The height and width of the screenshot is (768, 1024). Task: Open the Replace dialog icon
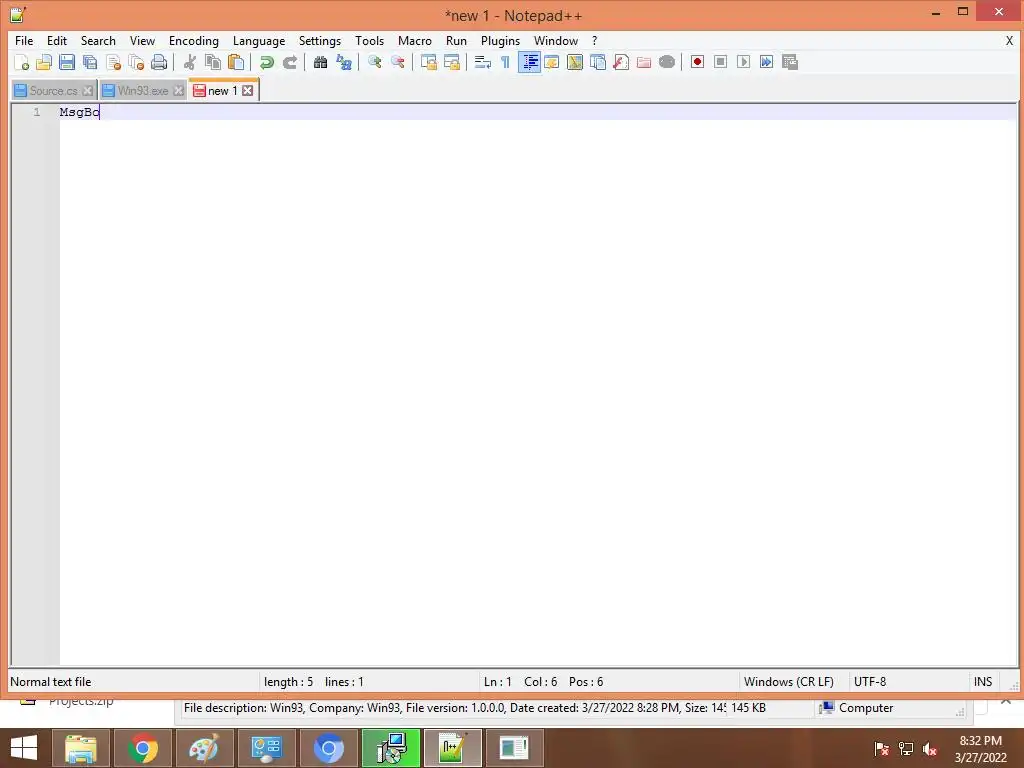coord(344,62)
